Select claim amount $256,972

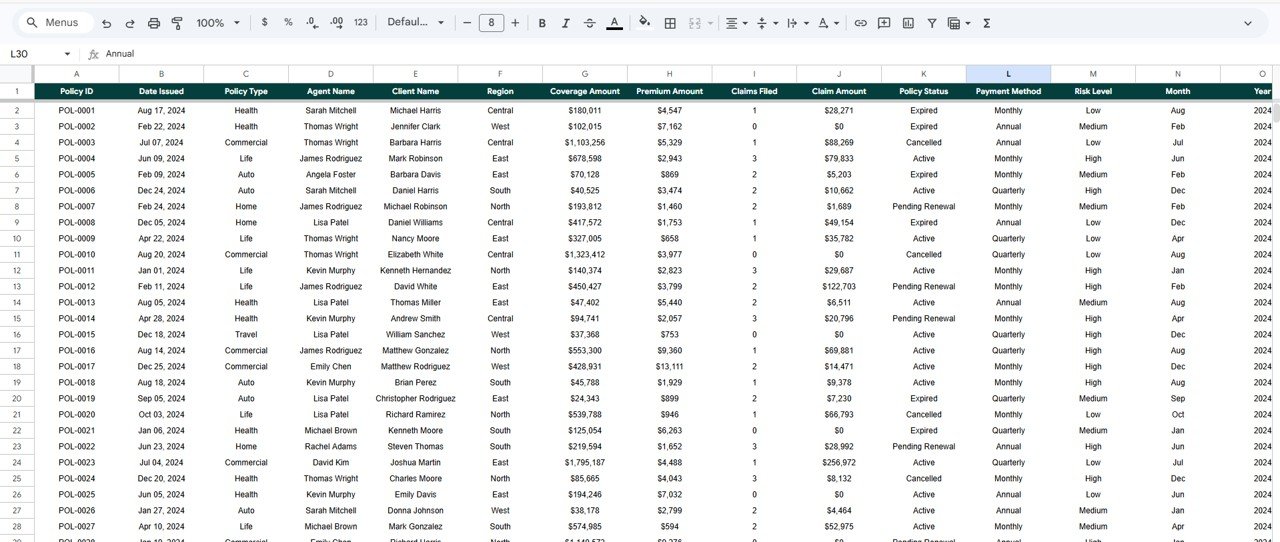[839, 463]
